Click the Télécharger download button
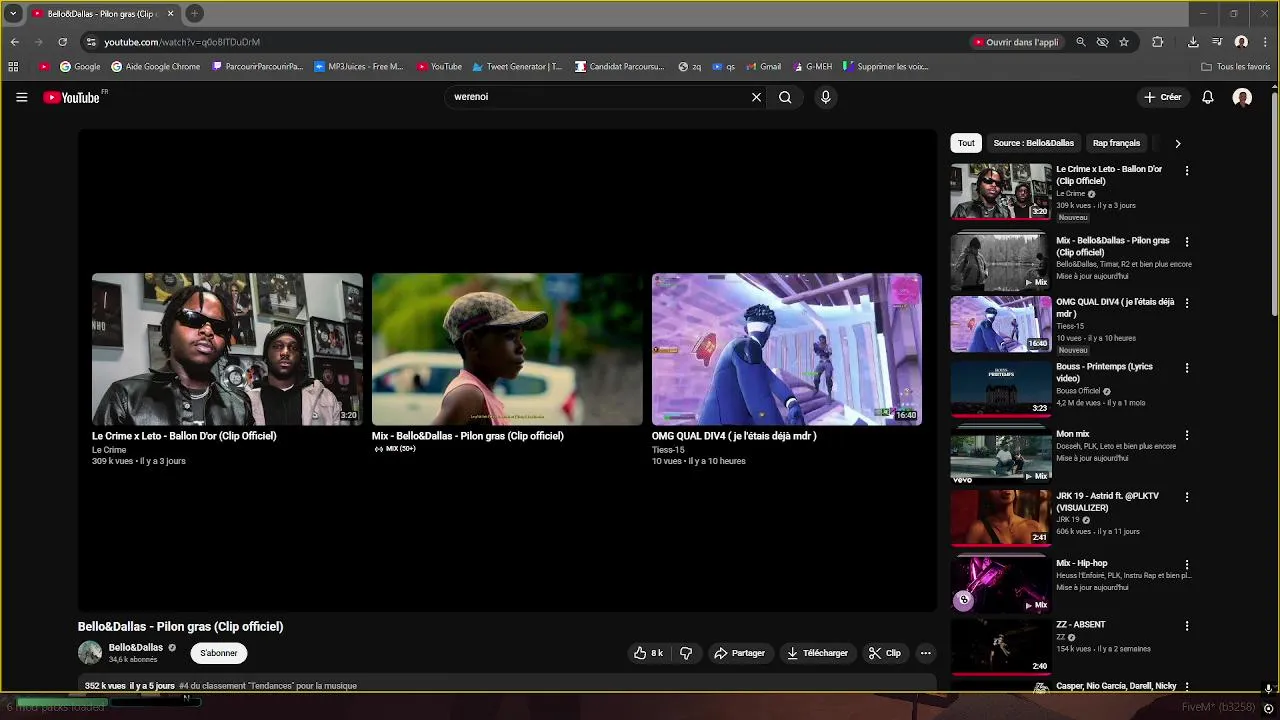Screen dimensions: 1280x720 [x=817, y=653]
